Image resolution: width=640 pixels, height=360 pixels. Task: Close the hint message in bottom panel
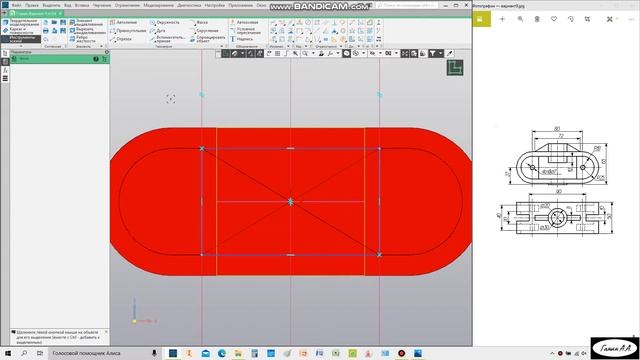[106, 332]
